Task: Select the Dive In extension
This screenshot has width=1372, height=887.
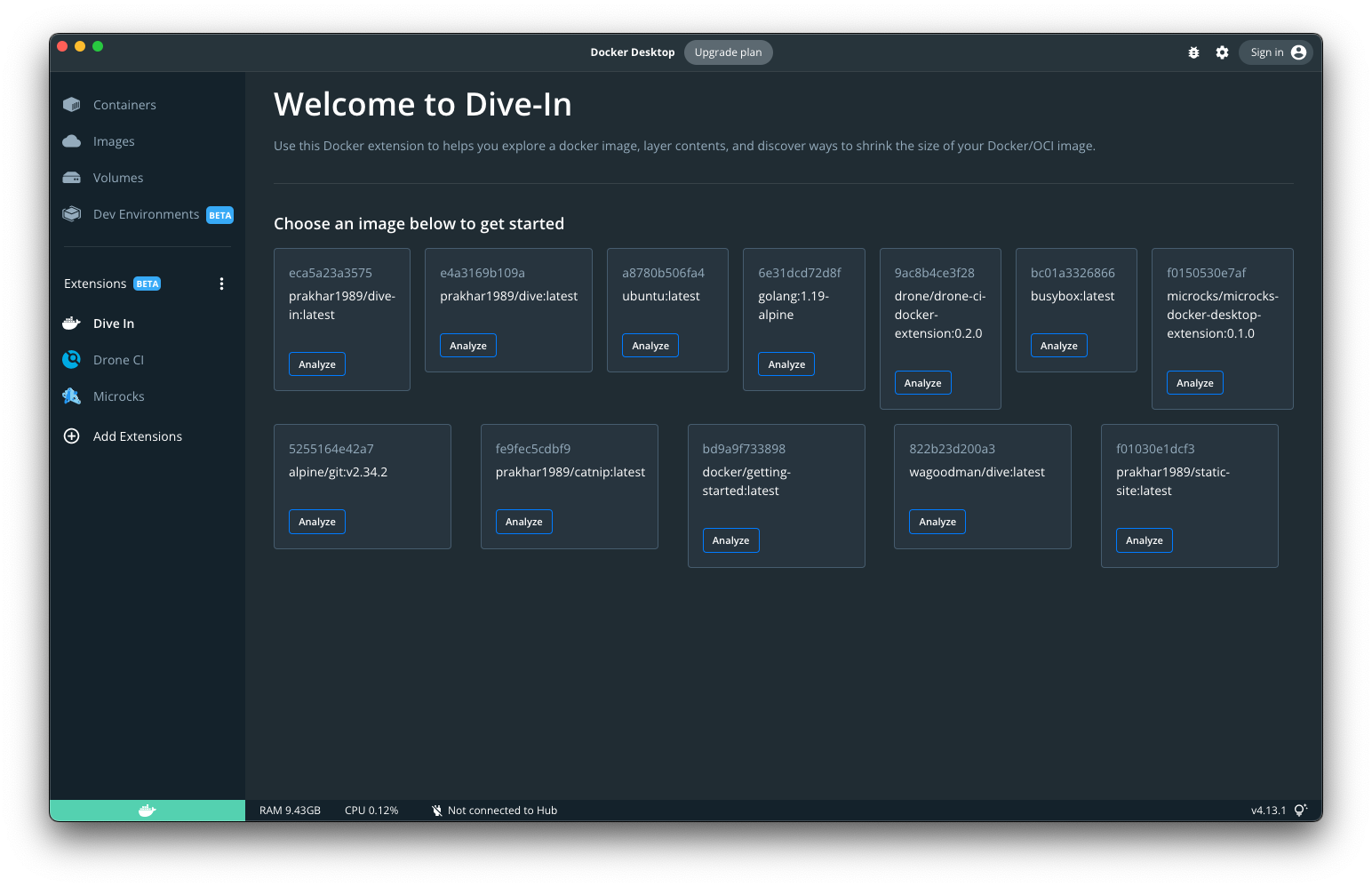Action: (114, 324)
